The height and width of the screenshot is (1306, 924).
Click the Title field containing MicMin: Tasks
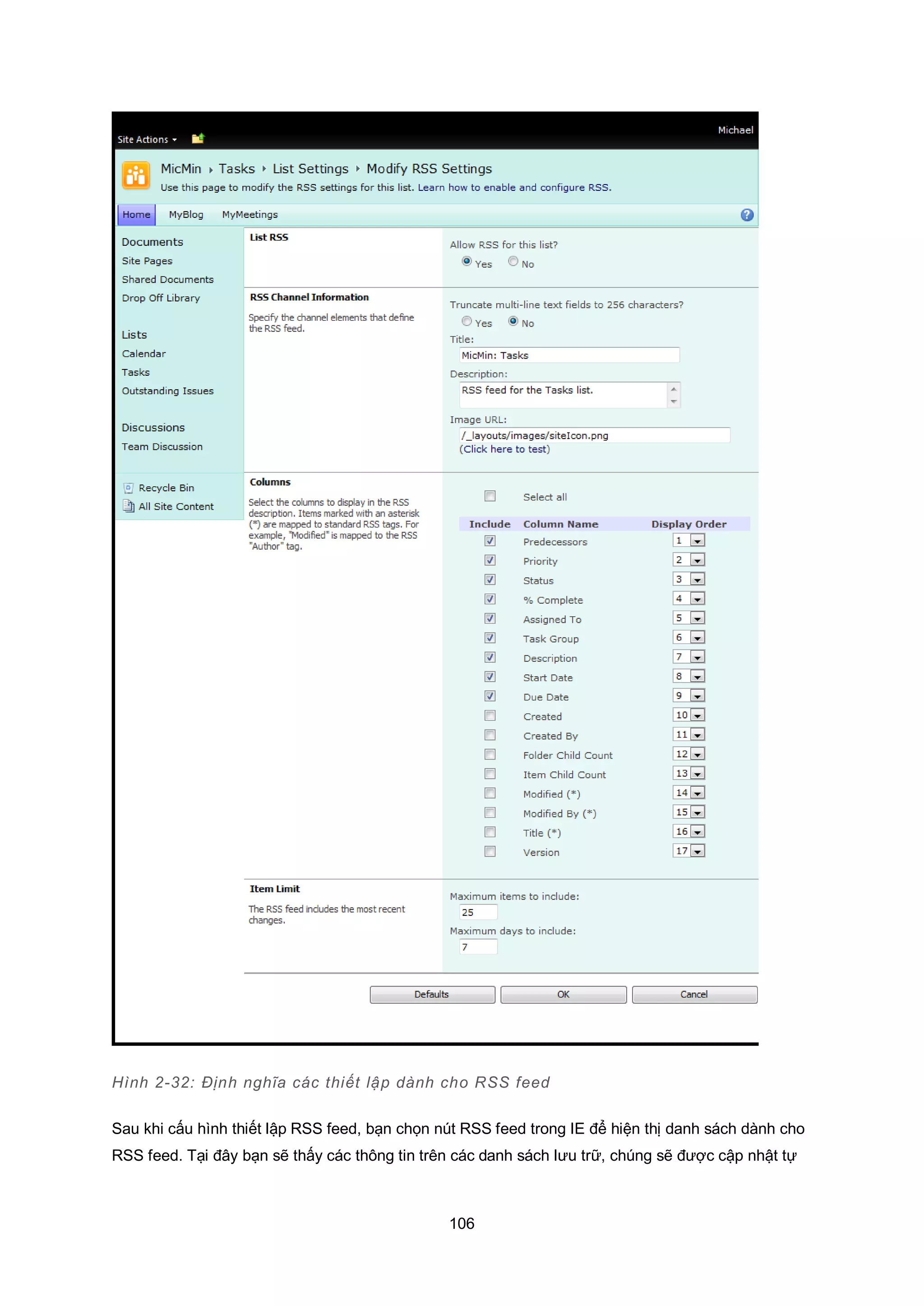(x=569, y=355)
